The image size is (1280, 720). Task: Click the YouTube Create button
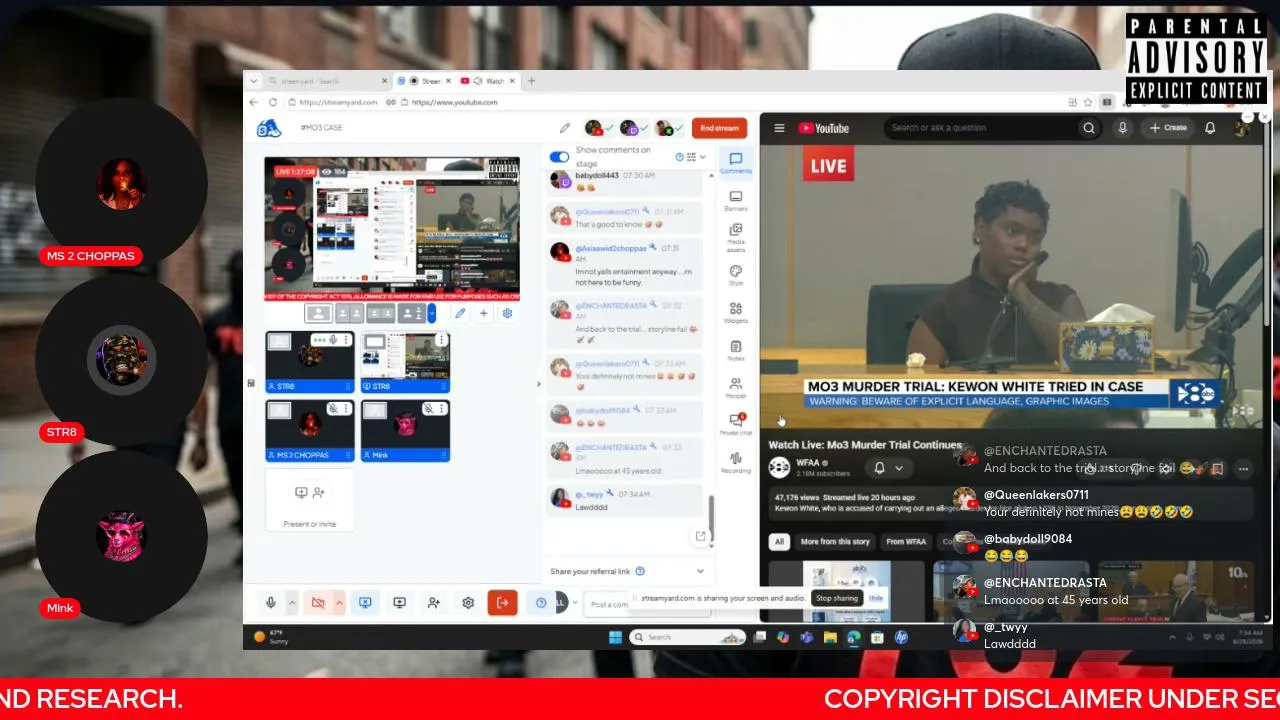coord(1168,128)
